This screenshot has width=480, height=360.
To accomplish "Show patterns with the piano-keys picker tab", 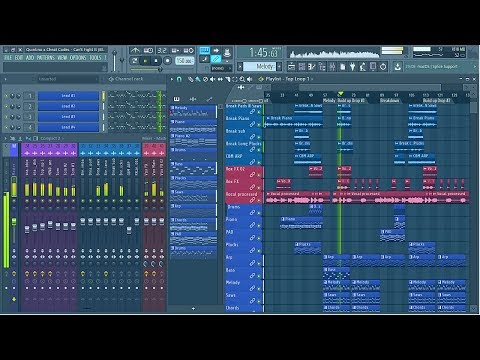I will point(177,99).
